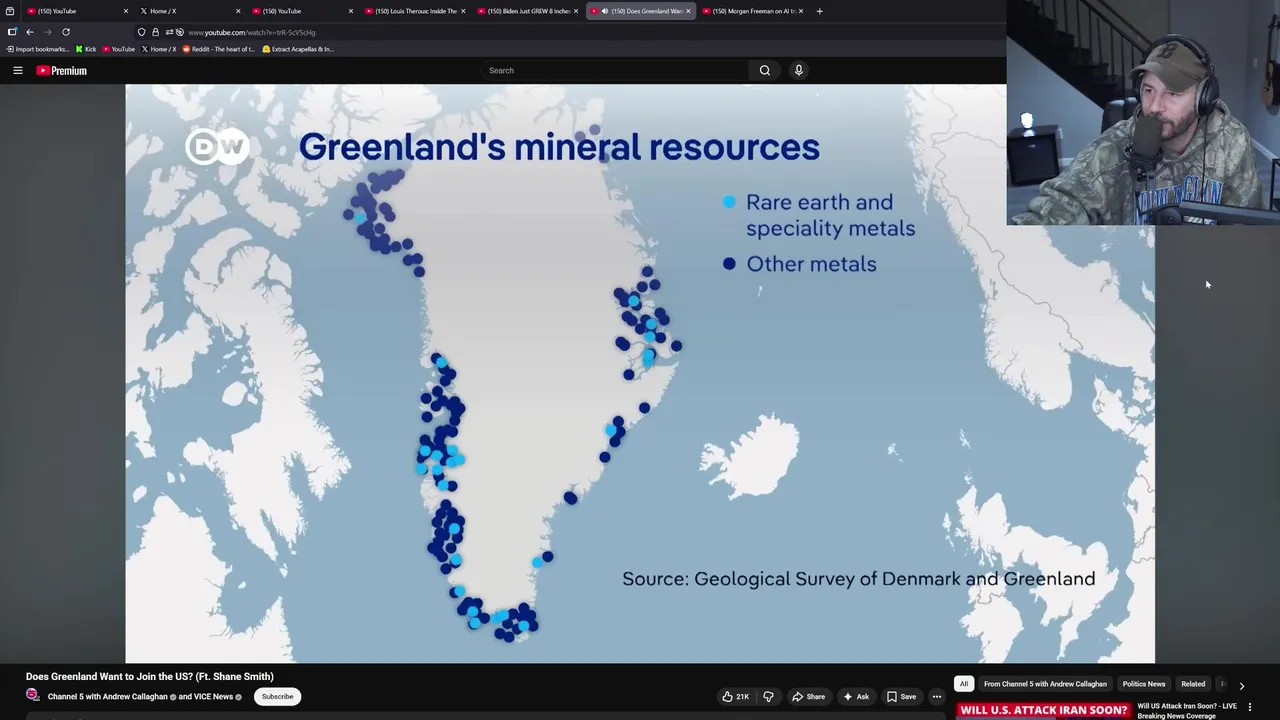The image size is (1280, 720).
Task: Open Channel 5 channel avatar
Action: tap(33, 695)
